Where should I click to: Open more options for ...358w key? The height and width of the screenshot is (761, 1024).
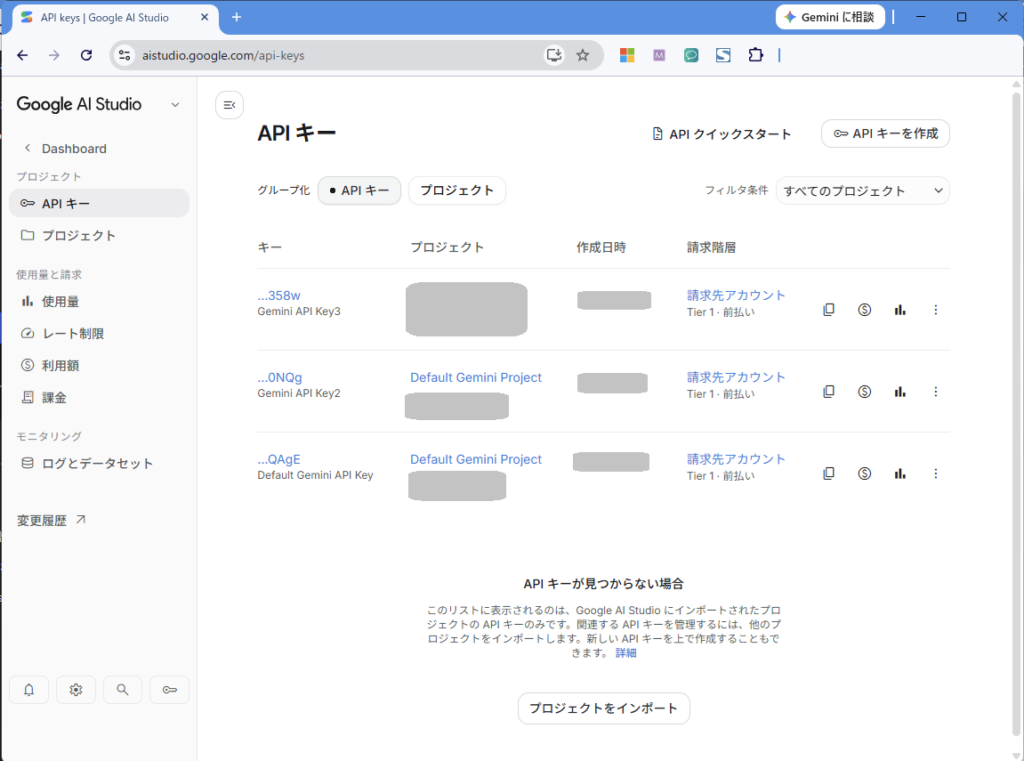(935, 310)
